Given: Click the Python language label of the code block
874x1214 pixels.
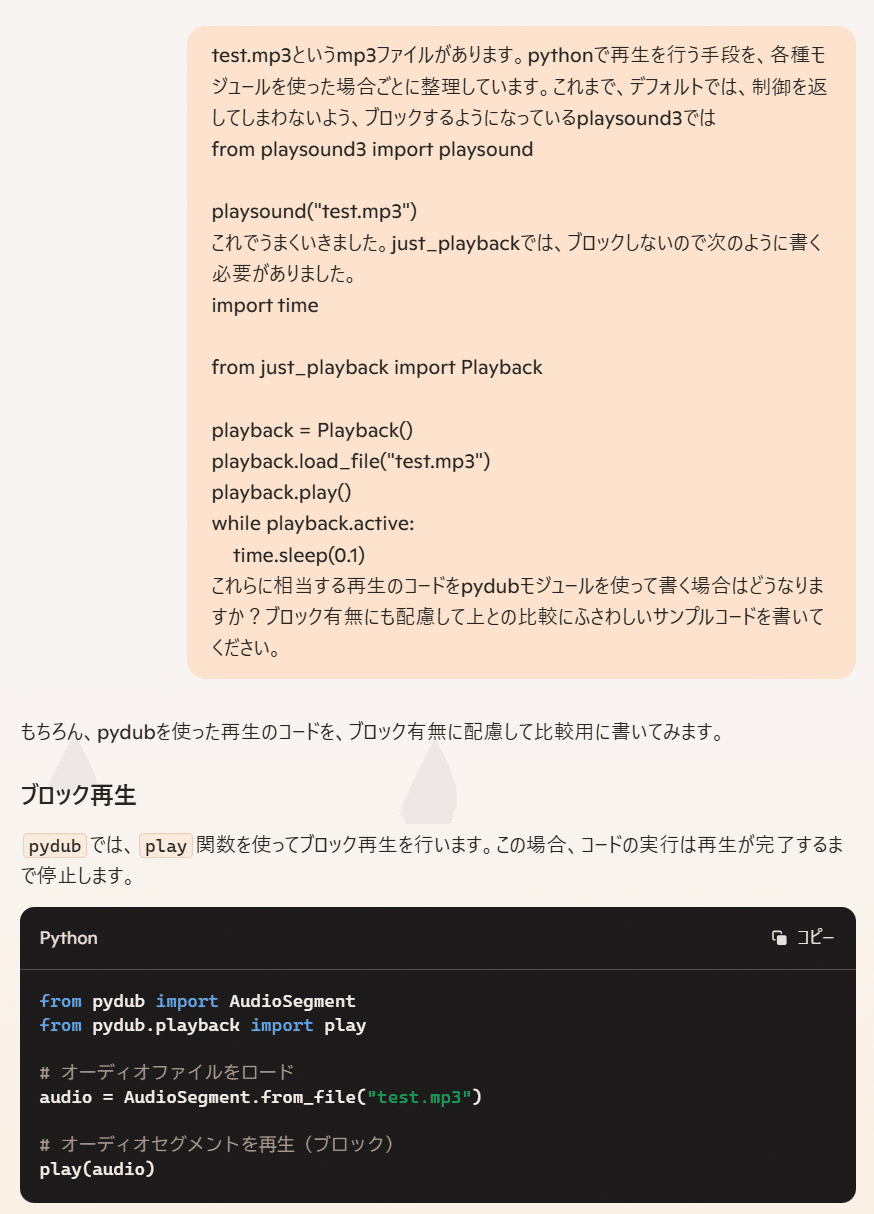Looking at the screenshot, I should pos(69,938).
